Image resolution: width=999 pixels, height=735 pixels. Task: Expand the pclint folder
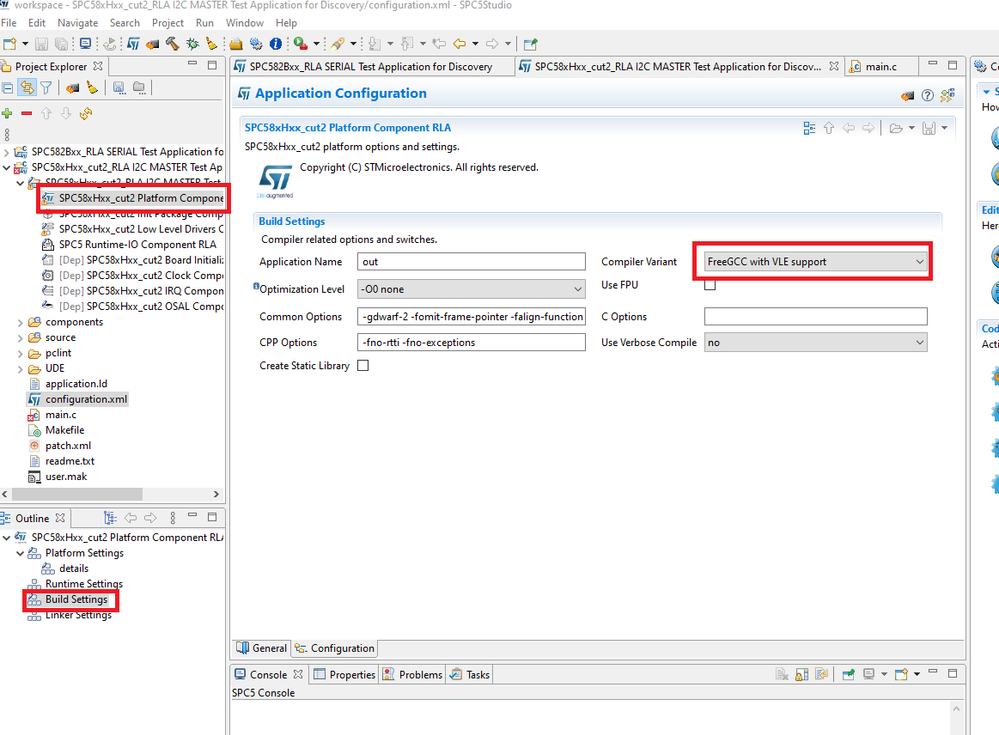pyautogui.click(x=20, y=353)
